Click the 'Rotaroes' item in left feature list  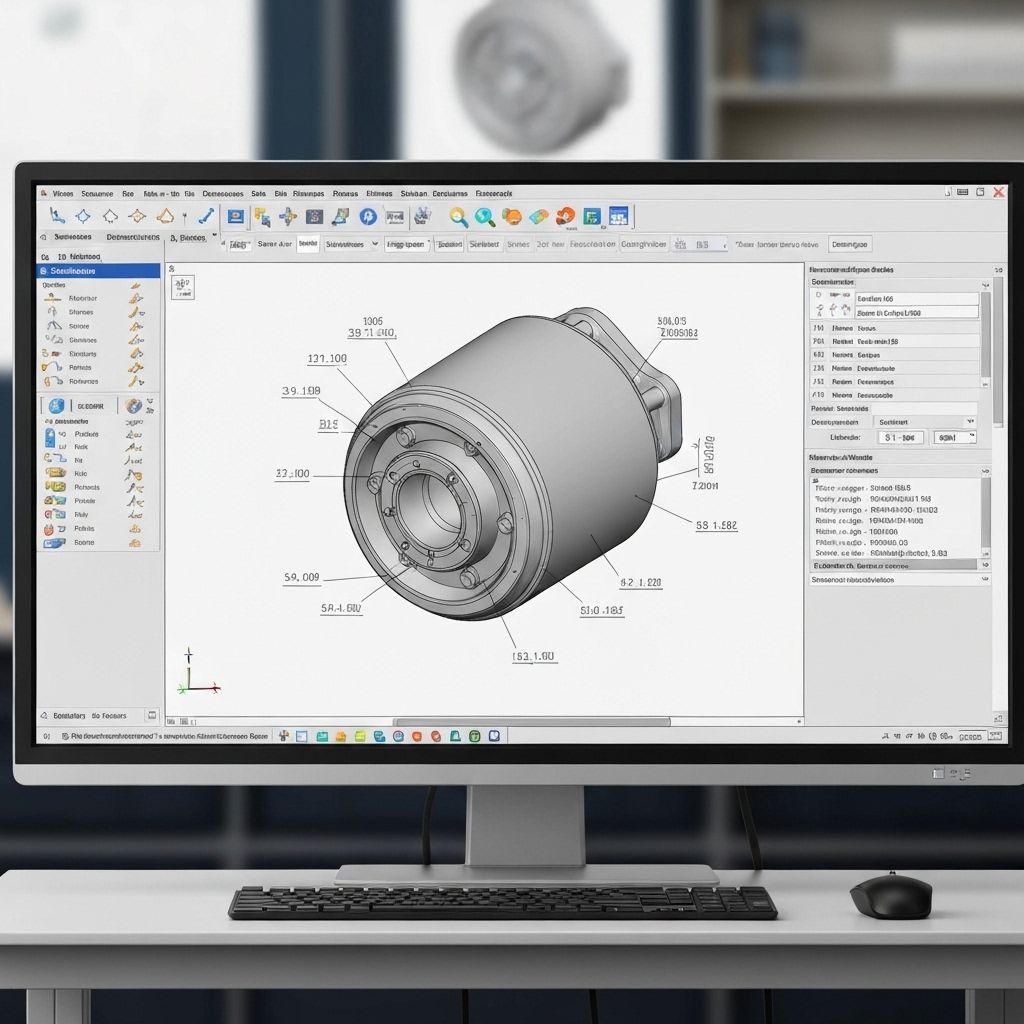coord(83,381)
